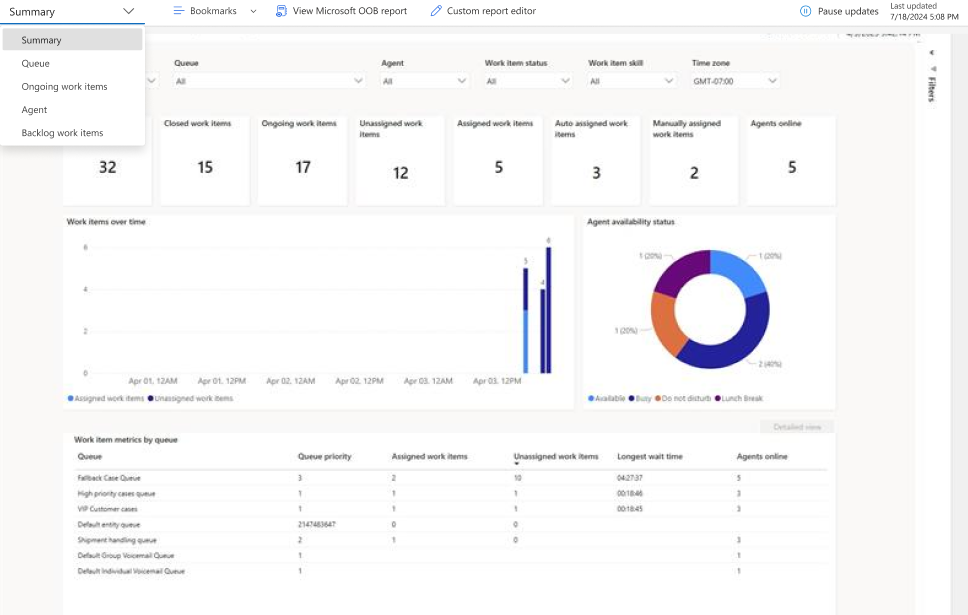Click the Auto assigned work items card

point(596,161)
